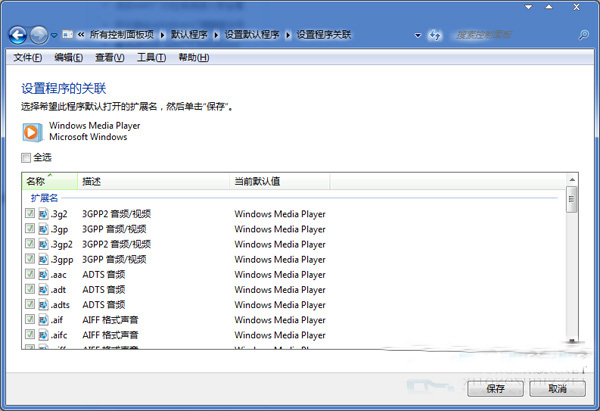Uncheck the .3gp2 extension checkbox
Image resolution: width=600 pixels, height=411 pixels.
coord(30,243)
